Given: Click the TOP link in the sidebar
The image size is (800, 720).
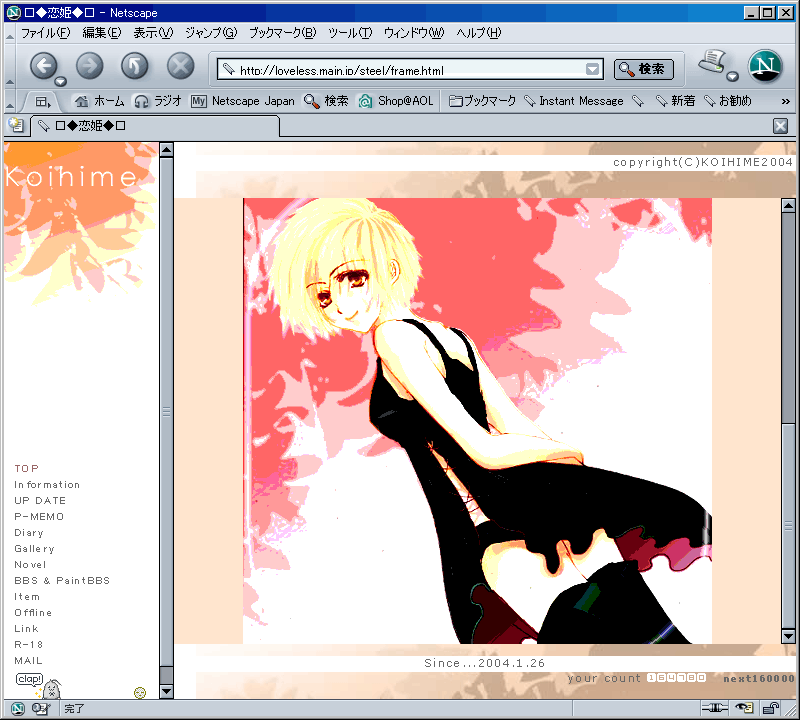Looking at the screenshot, I should (x=27, y=468).
